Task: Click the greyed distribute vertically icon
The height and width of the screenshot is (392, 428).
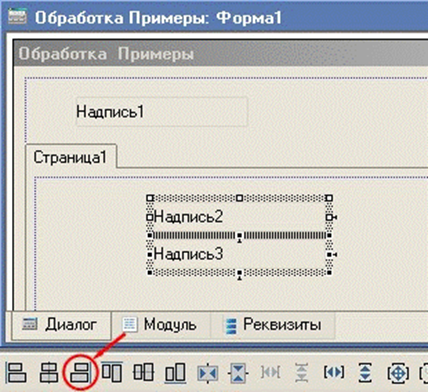Action: 301,372
